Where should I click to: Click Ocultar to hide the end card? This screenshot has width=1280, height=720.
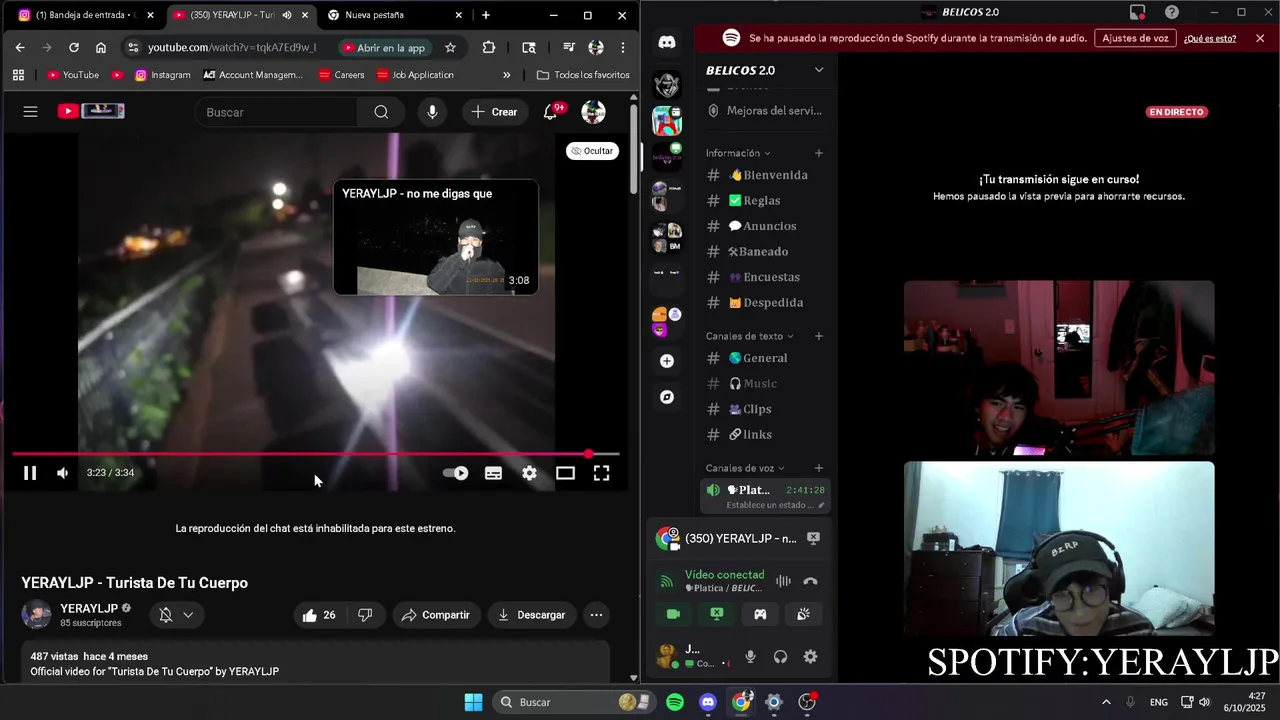click(x=592, y=151)
